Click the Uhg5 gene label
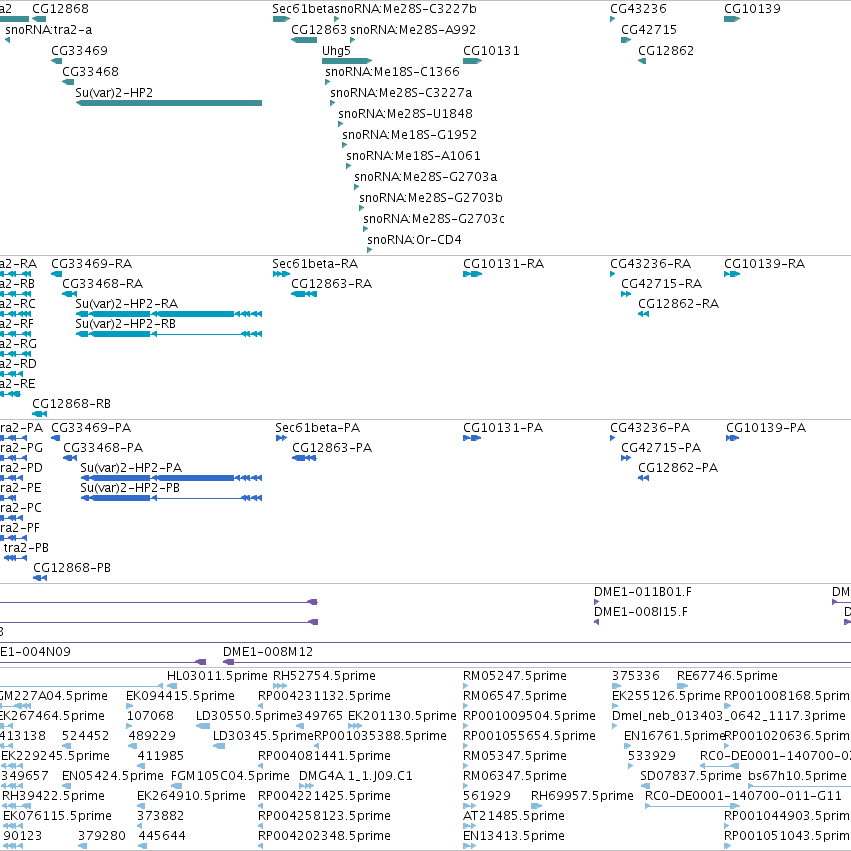The image size is (851, 851). click(x=336, y=51)
